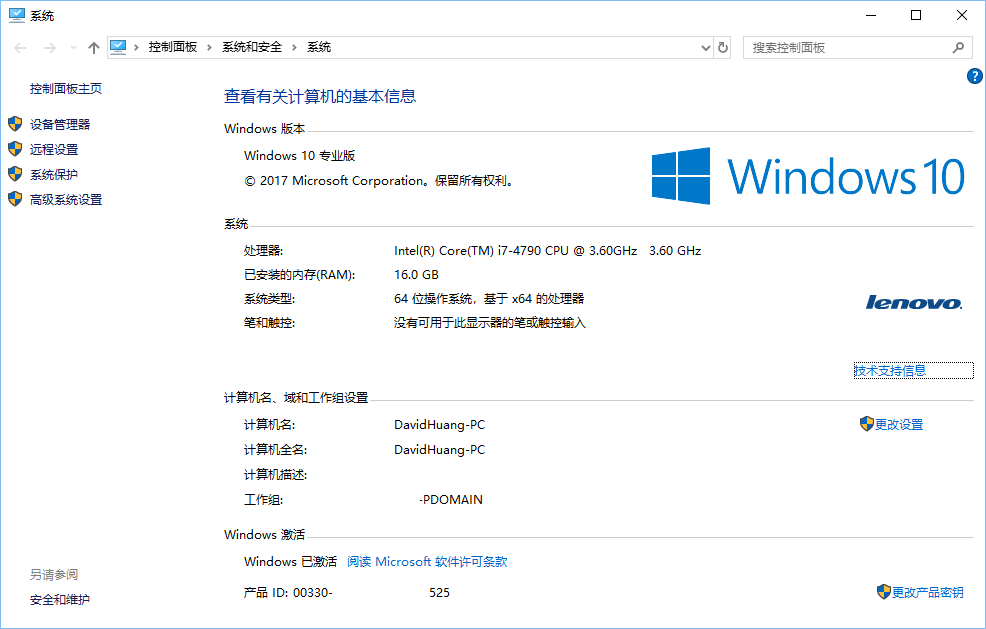This screenshot has width=986, height=629.
Task: Click 没有可用于此显示器的笔或触控输入 text
Action: (x=490, y=323)
